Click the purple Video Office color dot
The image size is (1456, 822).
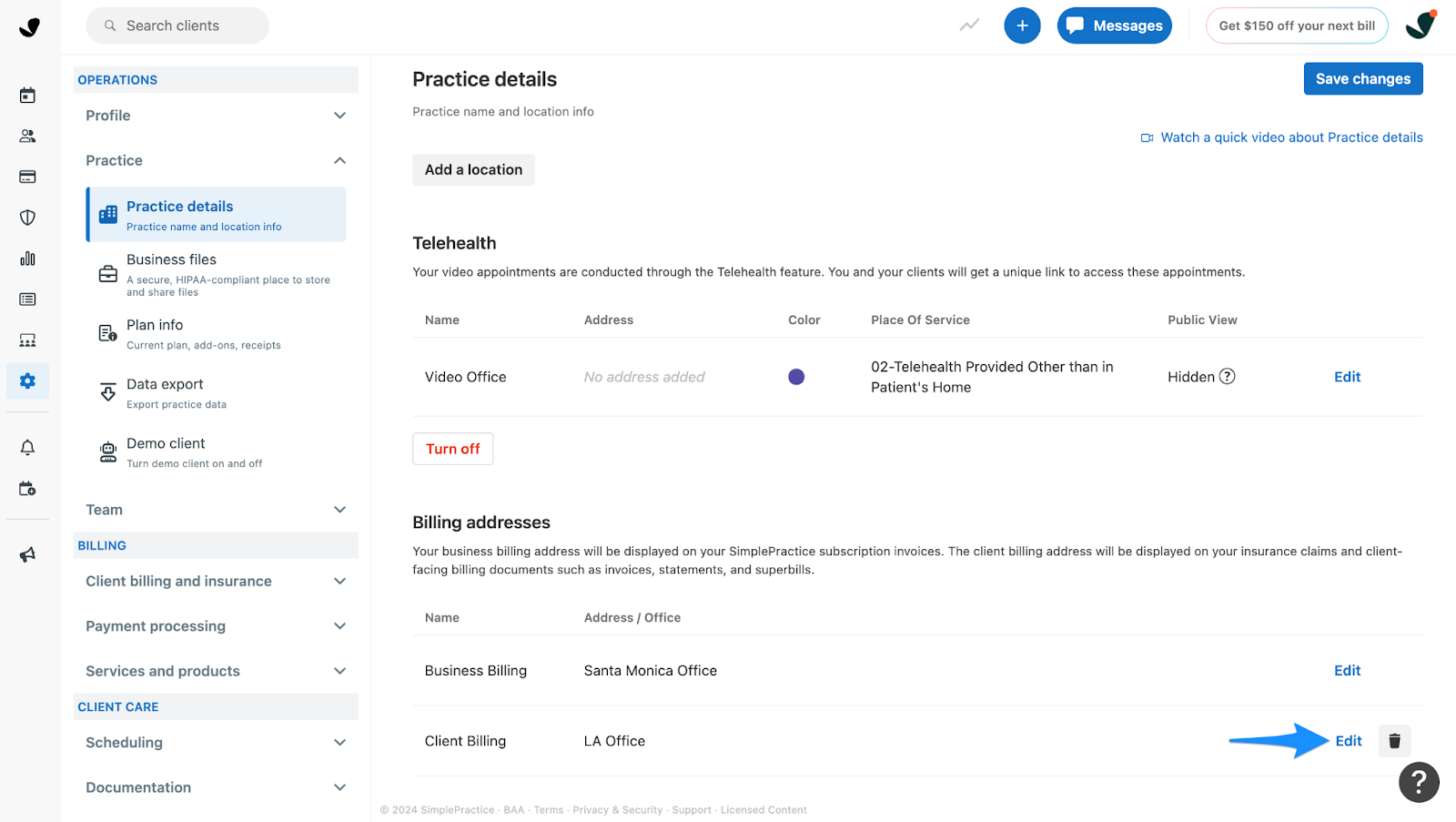(796, 377)
